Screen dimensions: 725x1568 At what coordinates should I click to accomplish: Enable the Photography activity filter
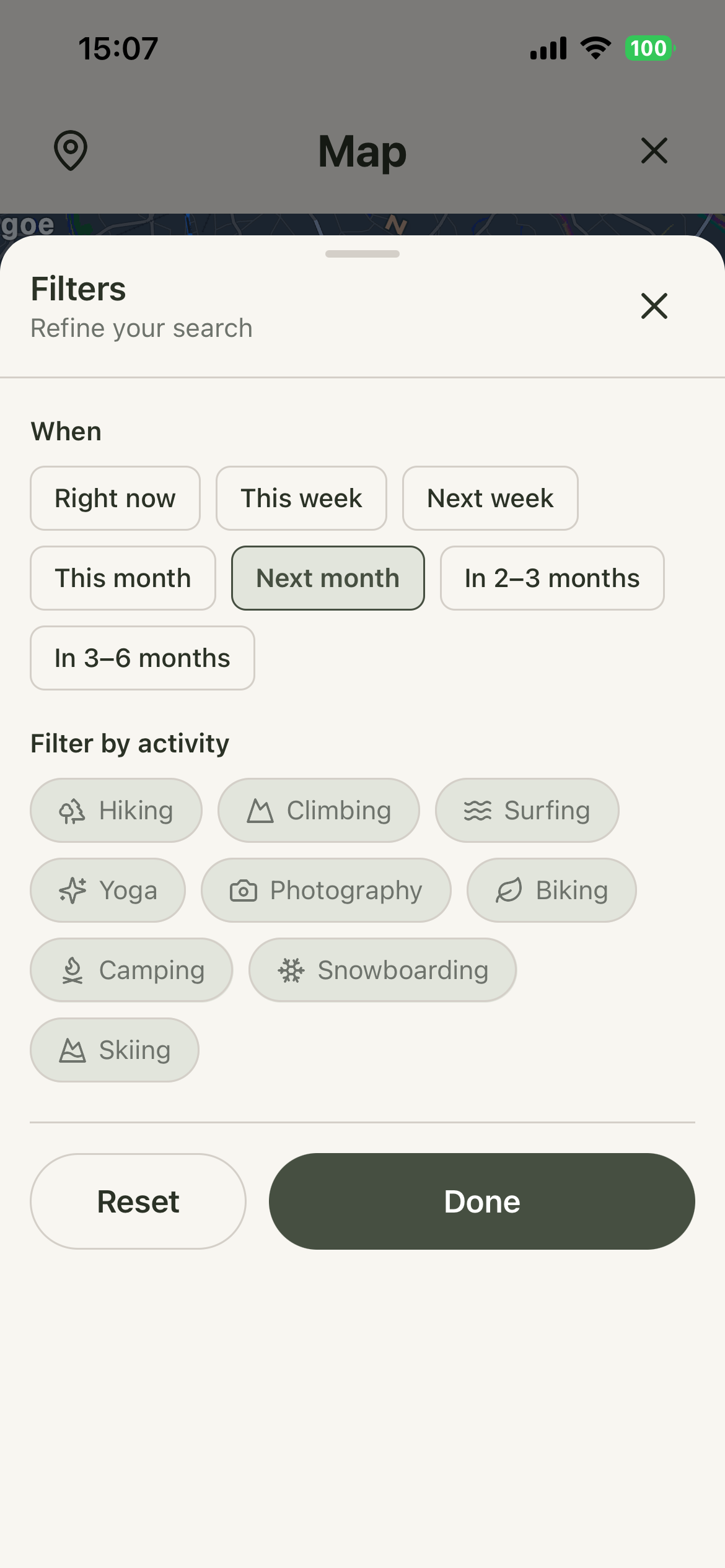[x=326, y=890]
